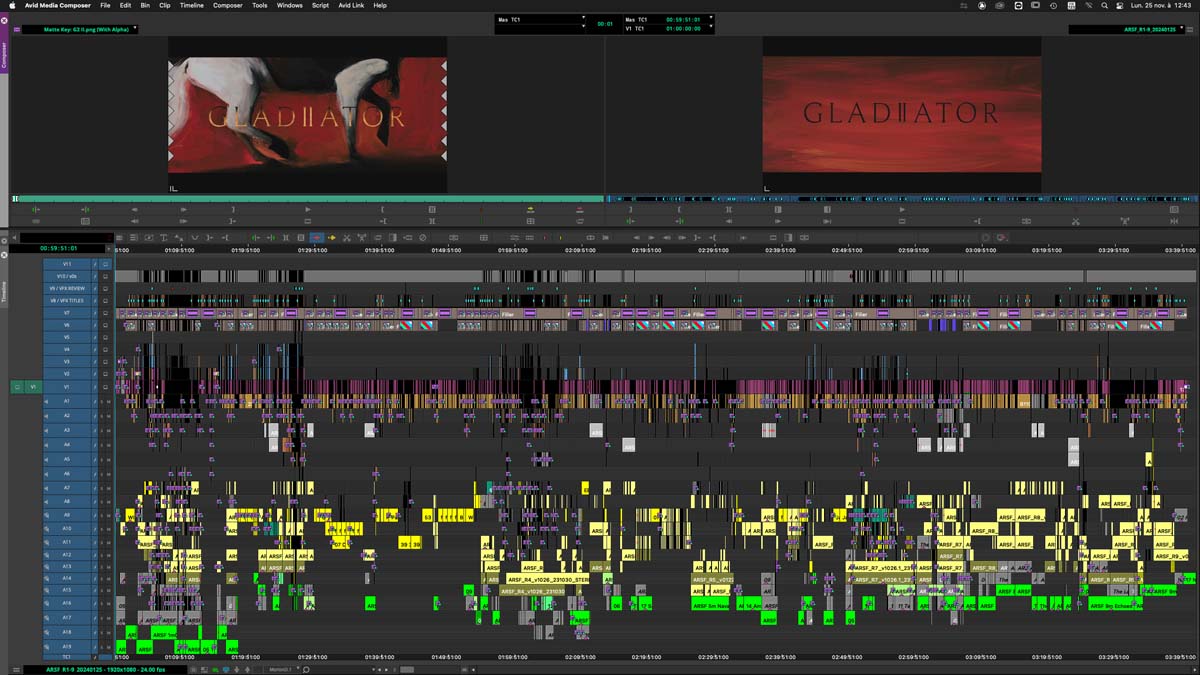Open the Composer menu

pyautogui.click(x=228, y=5)
